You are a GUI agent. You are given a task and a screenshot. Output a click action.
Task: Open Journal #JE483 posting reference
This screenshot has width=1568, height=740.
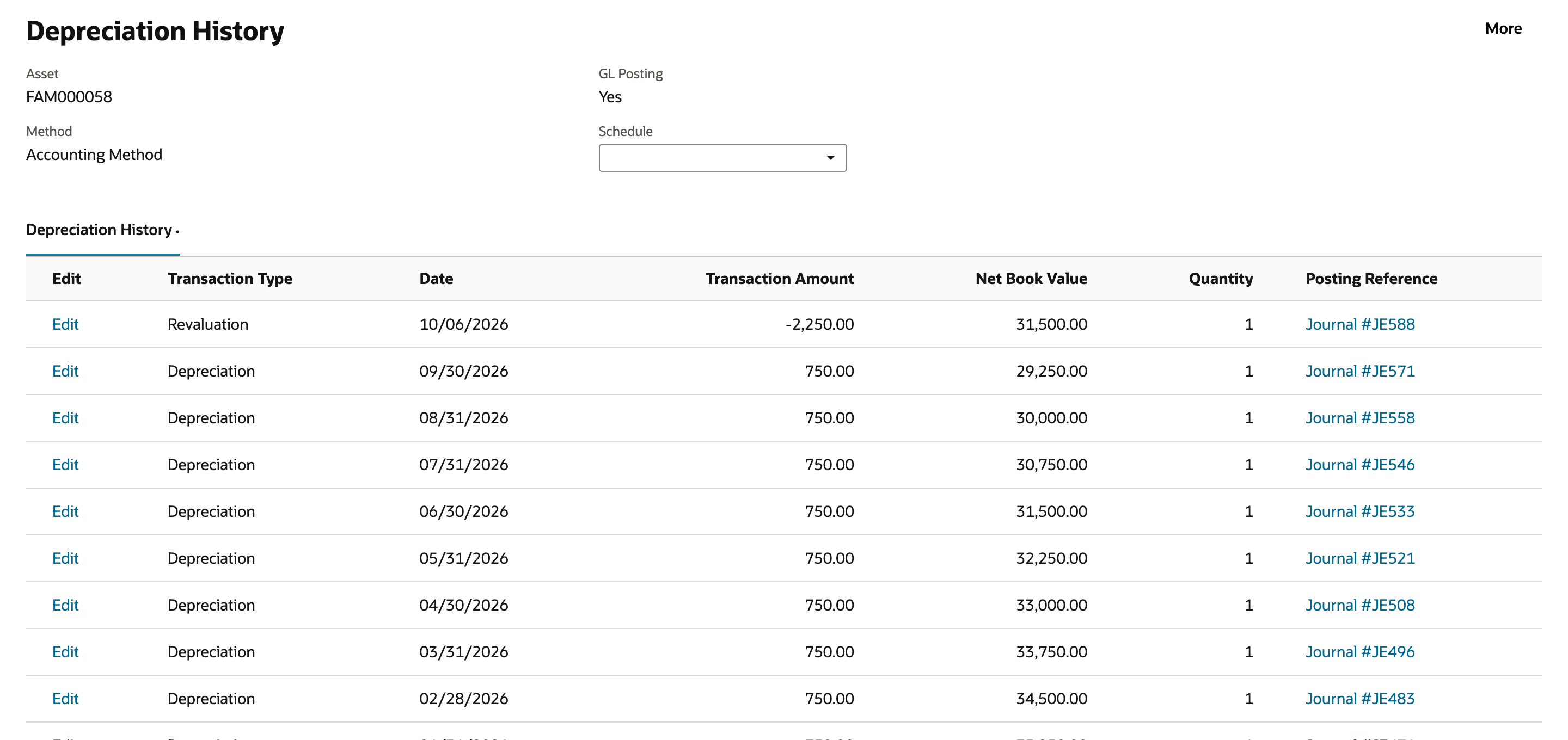[x=1360, y=699]
